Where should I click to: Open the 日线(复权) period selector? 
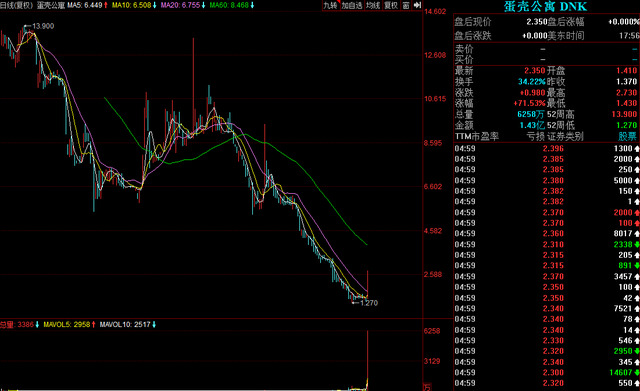(x=16, y=5)
